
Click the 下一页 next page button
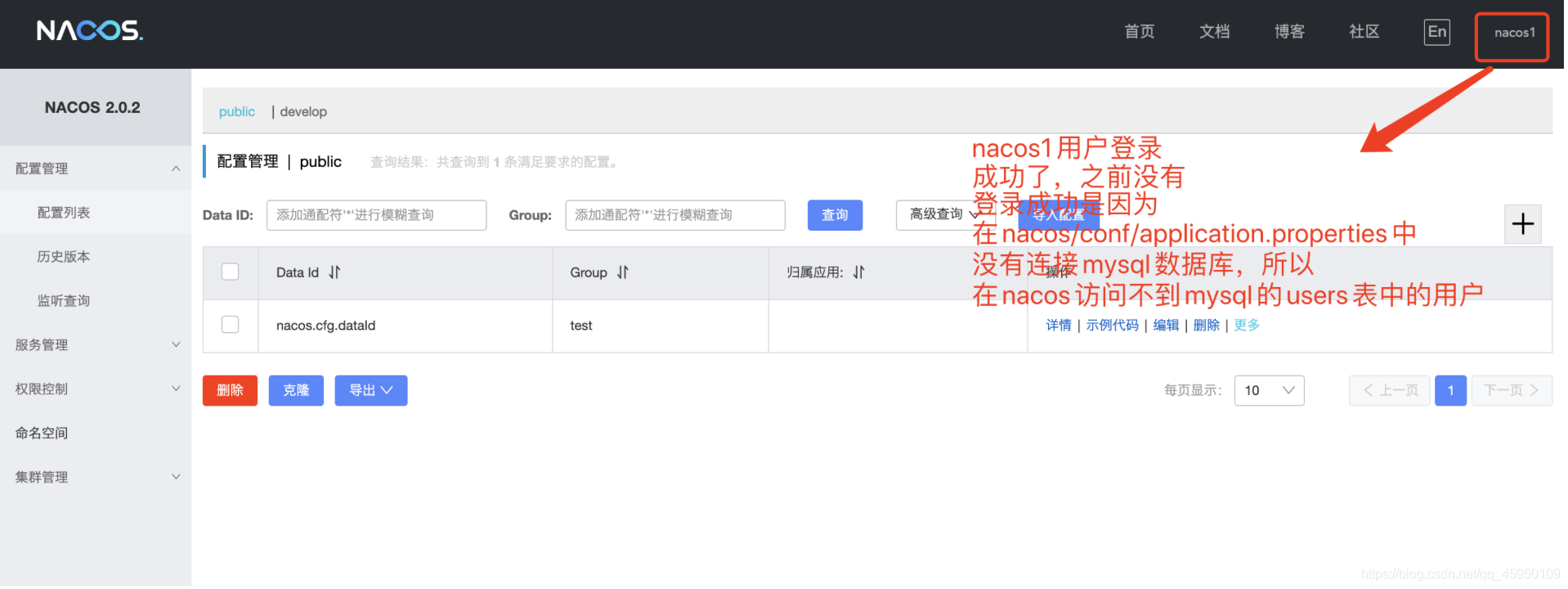1511,390
